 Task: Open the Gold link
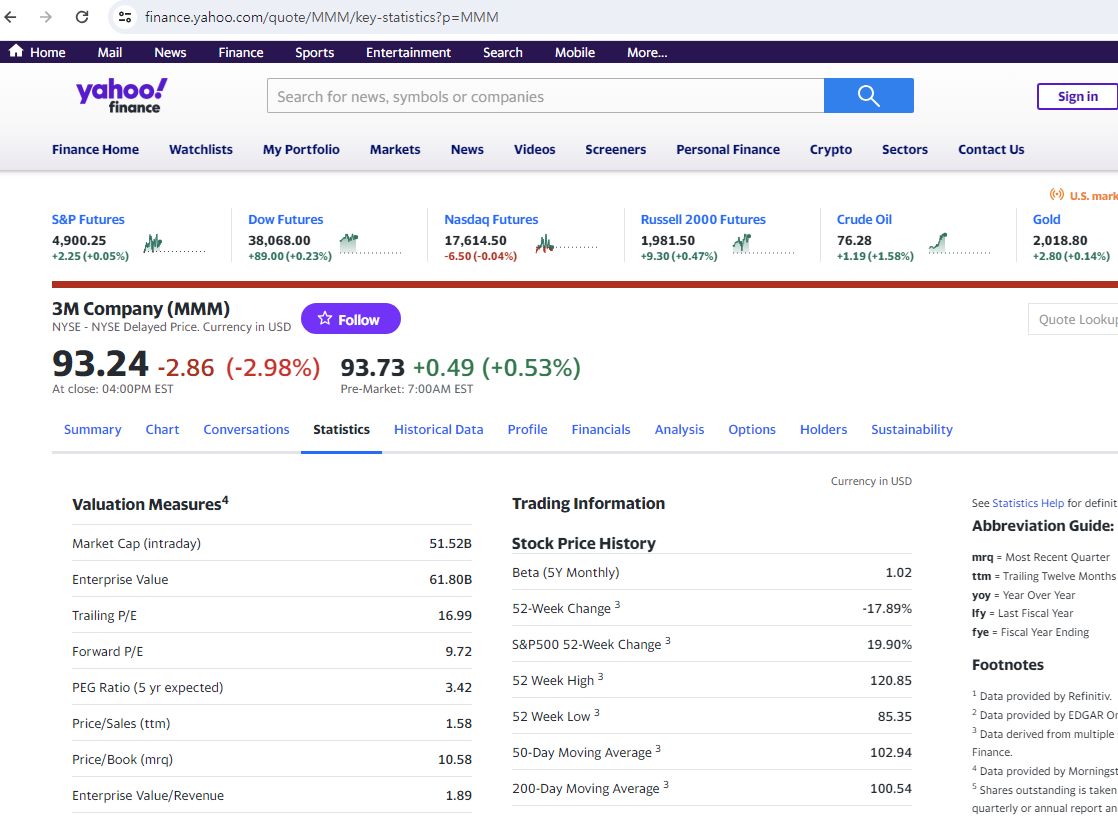click(x=1047, y=220)
